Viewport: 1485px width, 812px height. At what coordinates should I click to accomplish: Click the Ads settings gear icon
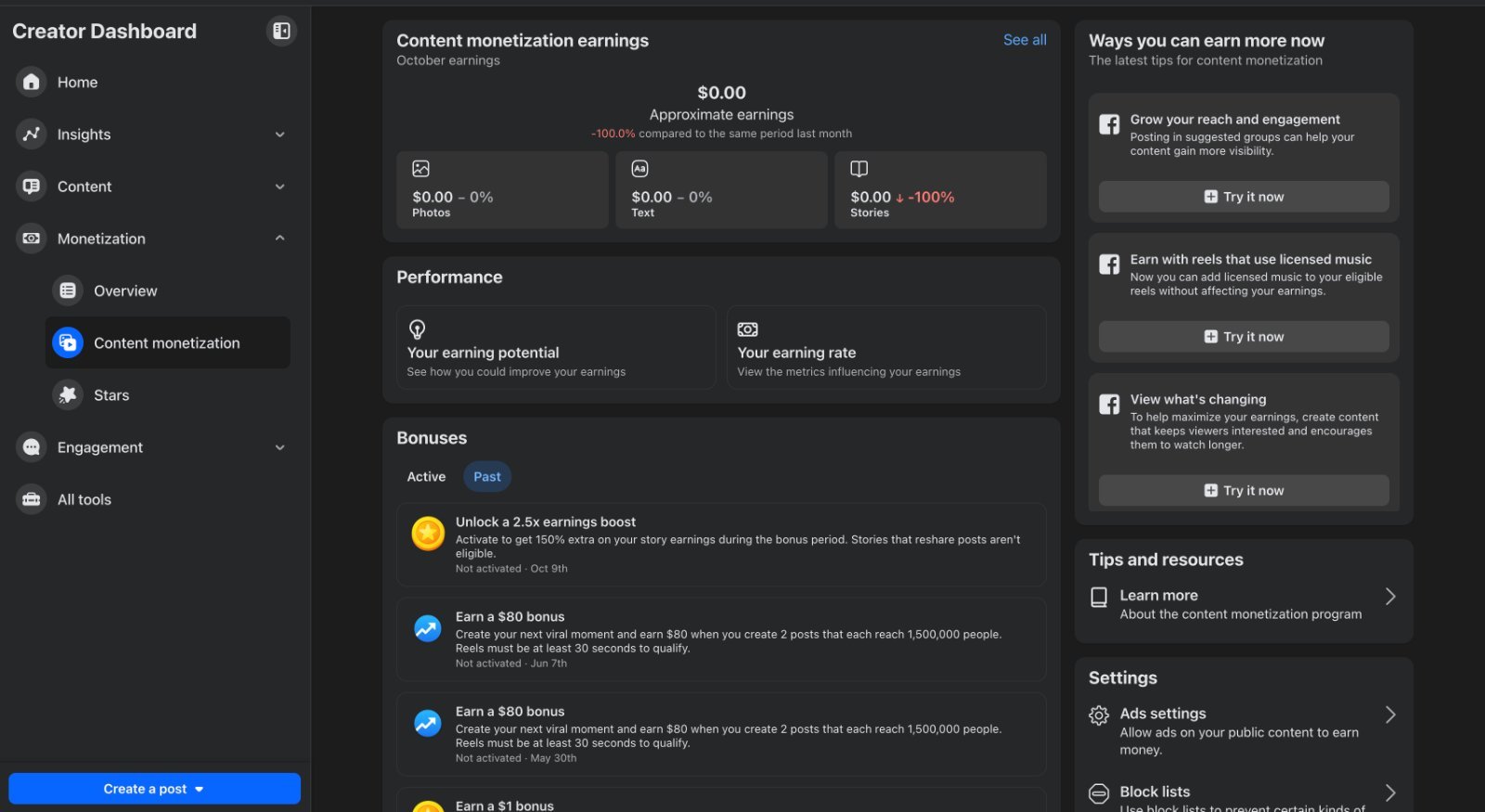point(1099,715)
